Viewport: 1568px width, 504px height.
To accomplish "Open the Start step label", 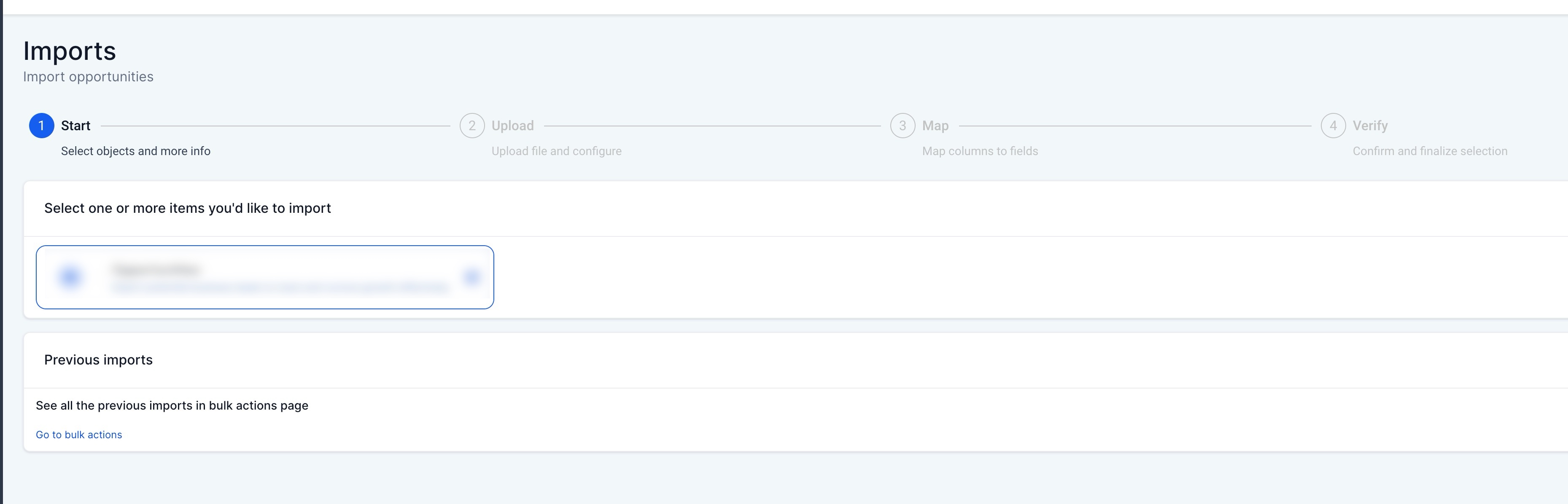I will 75,126.
